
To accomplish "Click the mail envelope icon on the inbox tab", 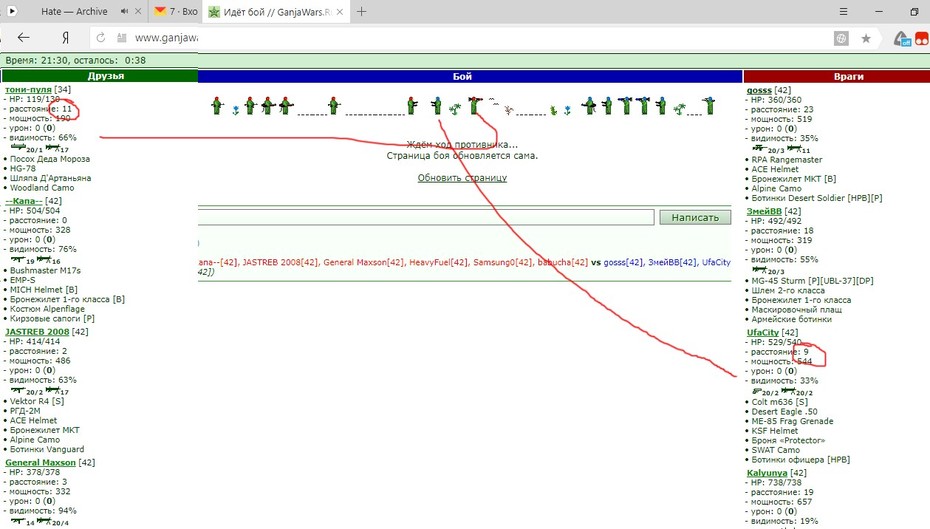I will 160,11.
